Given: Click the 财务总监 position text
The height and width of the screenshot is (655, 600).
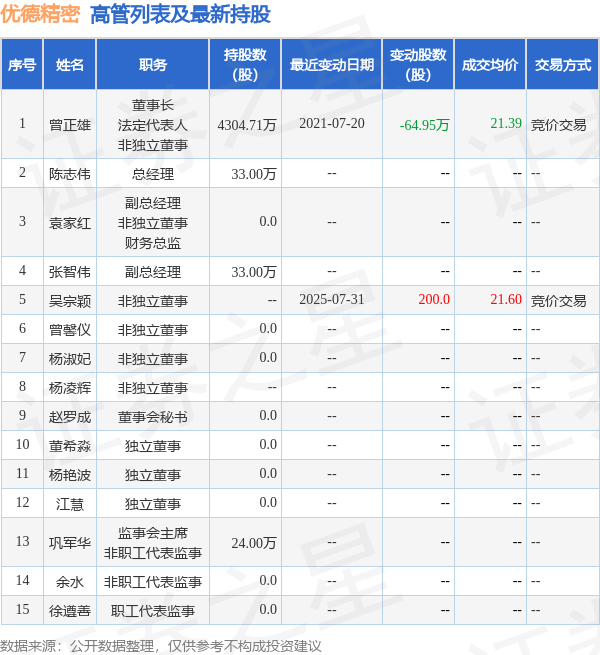Looking at the screenshot, I should tap(153, 243).
